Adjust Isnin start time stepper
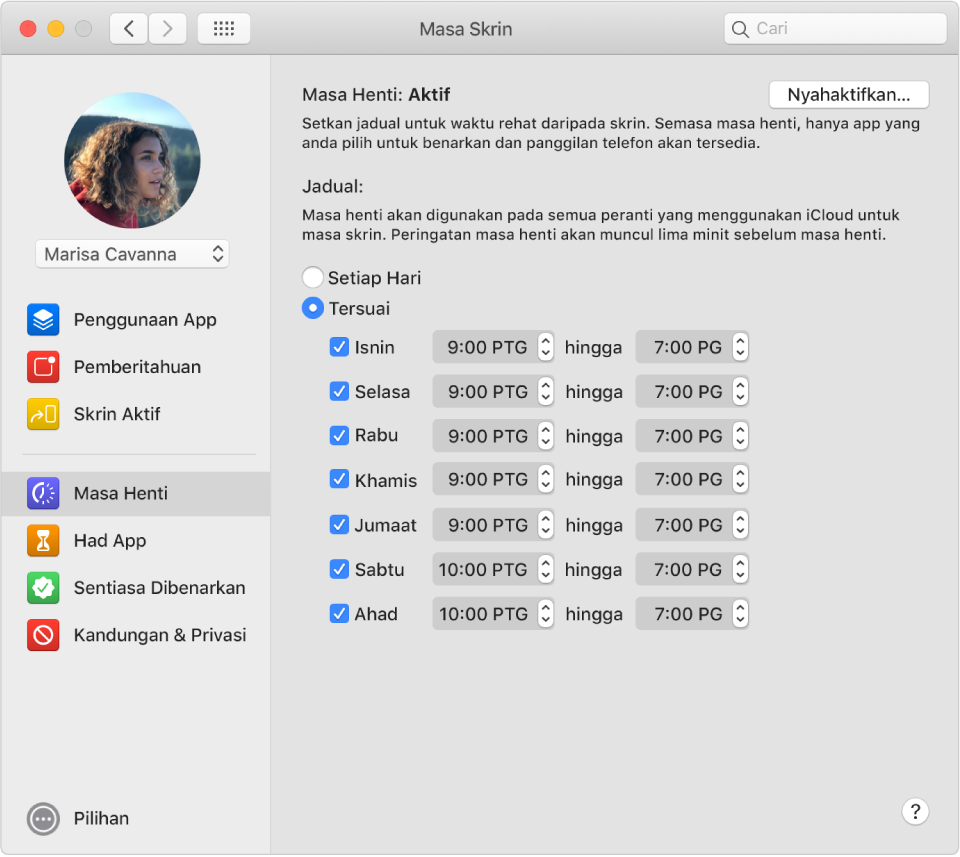Screen dimensions: 960x857 coord(546,347)
